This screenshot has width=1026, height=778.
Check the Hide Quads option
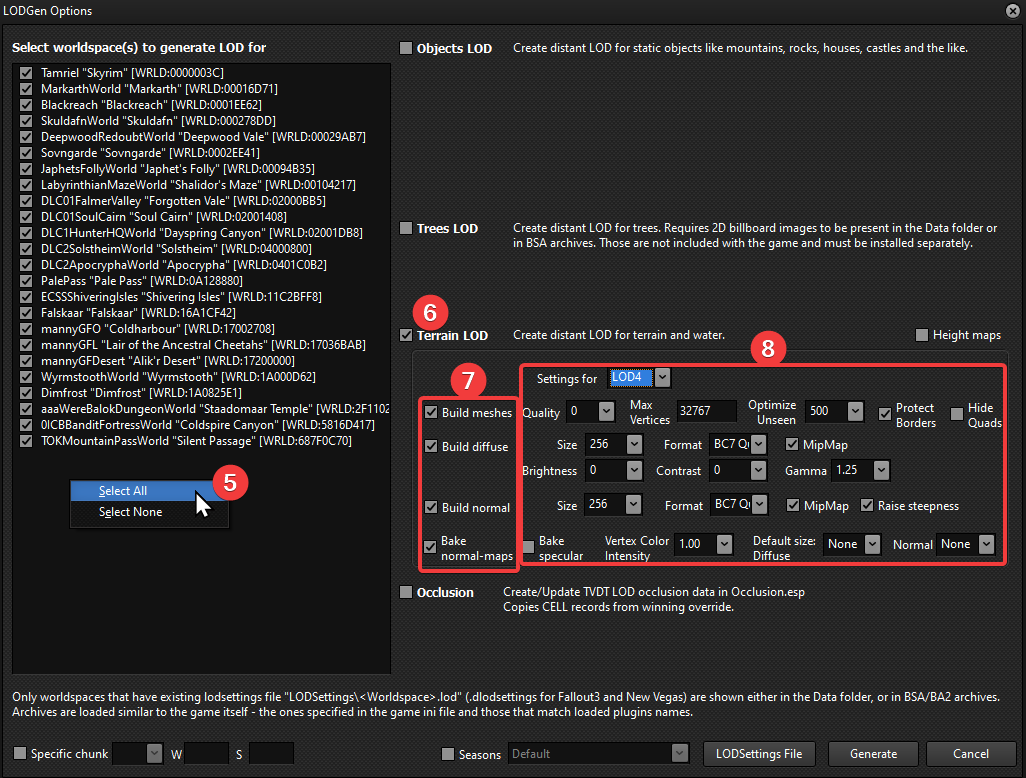957,414
